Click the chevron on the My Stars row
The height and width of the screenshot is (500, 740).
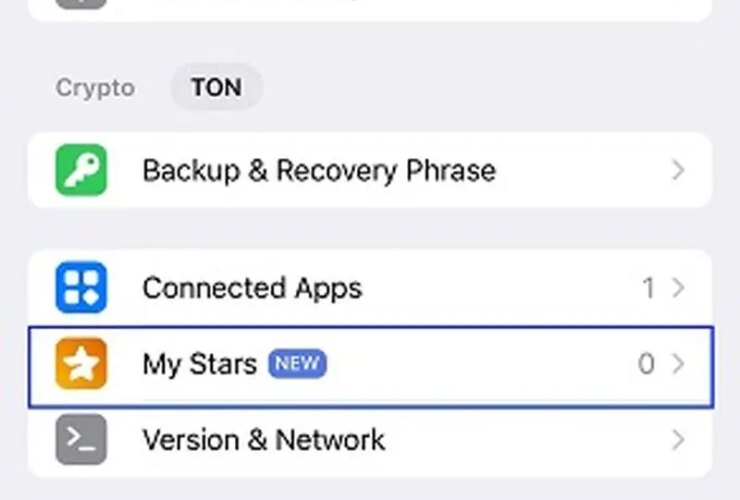point(678,364)
